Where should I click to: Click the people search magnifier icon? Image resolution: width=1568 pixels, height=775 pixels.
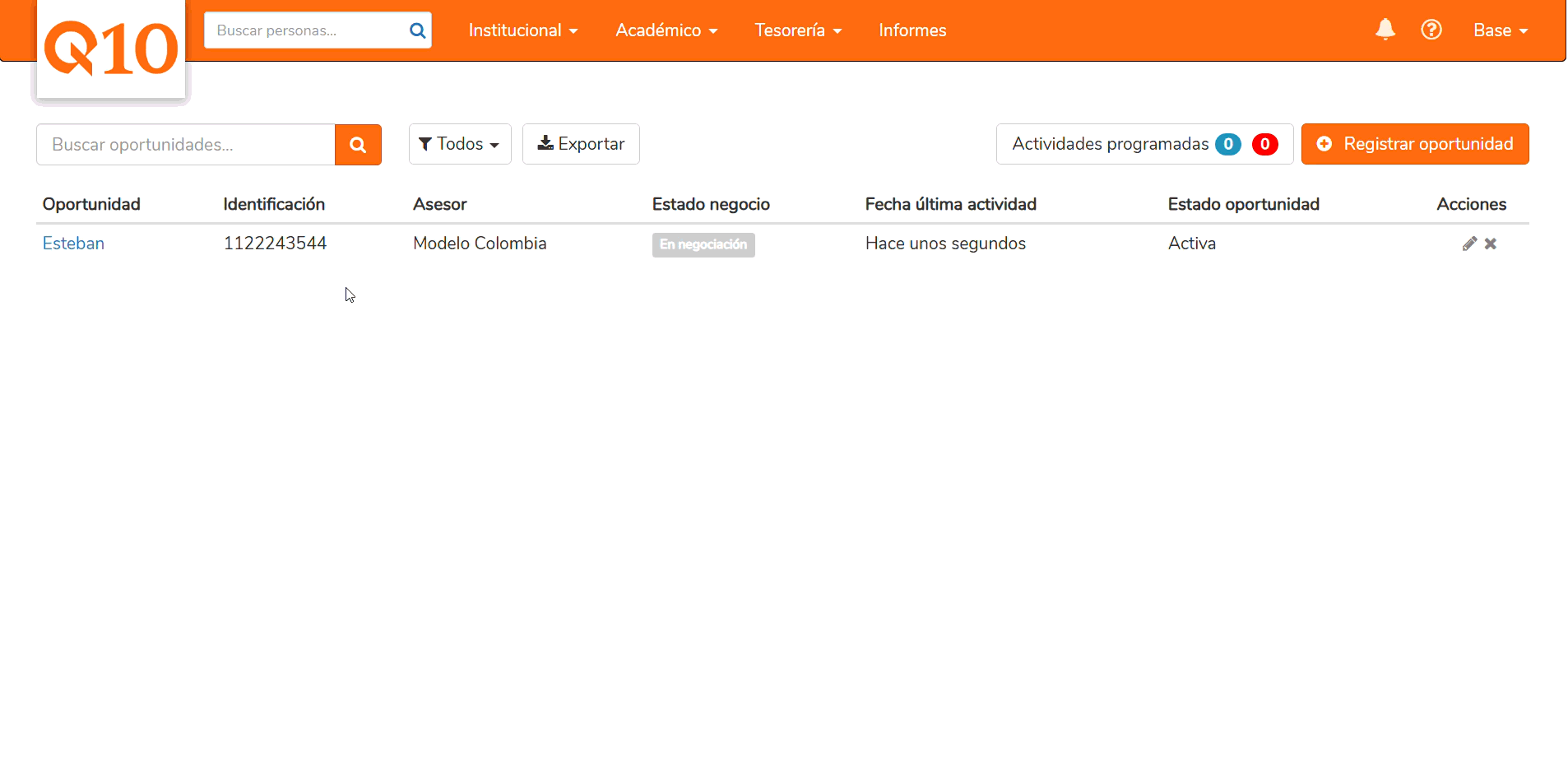417,30
